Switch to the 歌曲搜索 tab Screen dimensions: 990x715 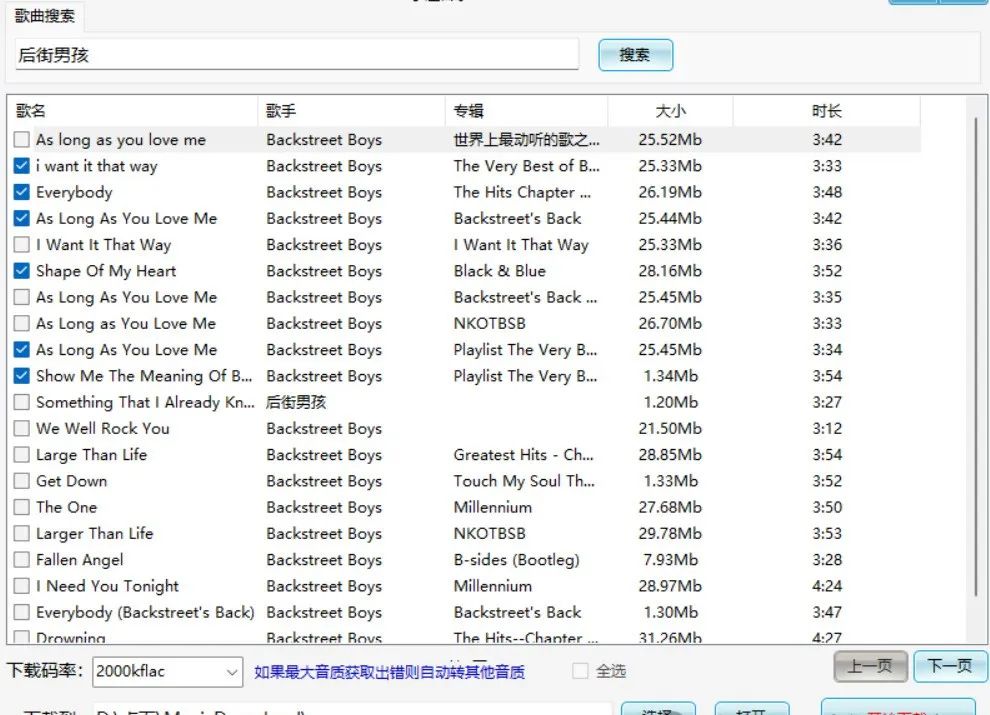(x=44, y=16)
